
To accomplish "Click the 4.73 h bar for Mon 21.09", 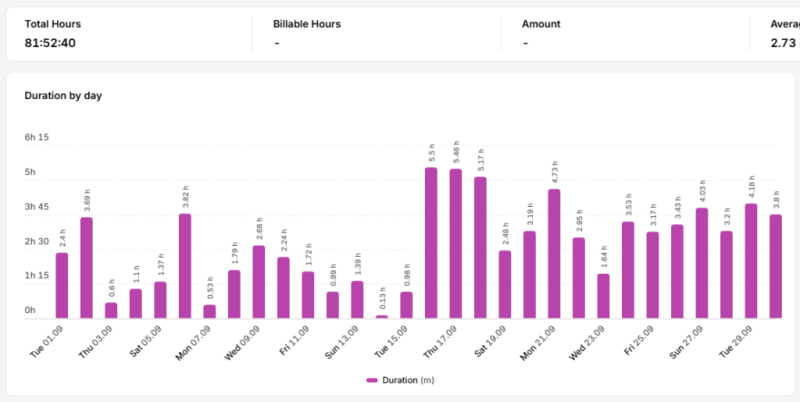I will pos(554,254).
